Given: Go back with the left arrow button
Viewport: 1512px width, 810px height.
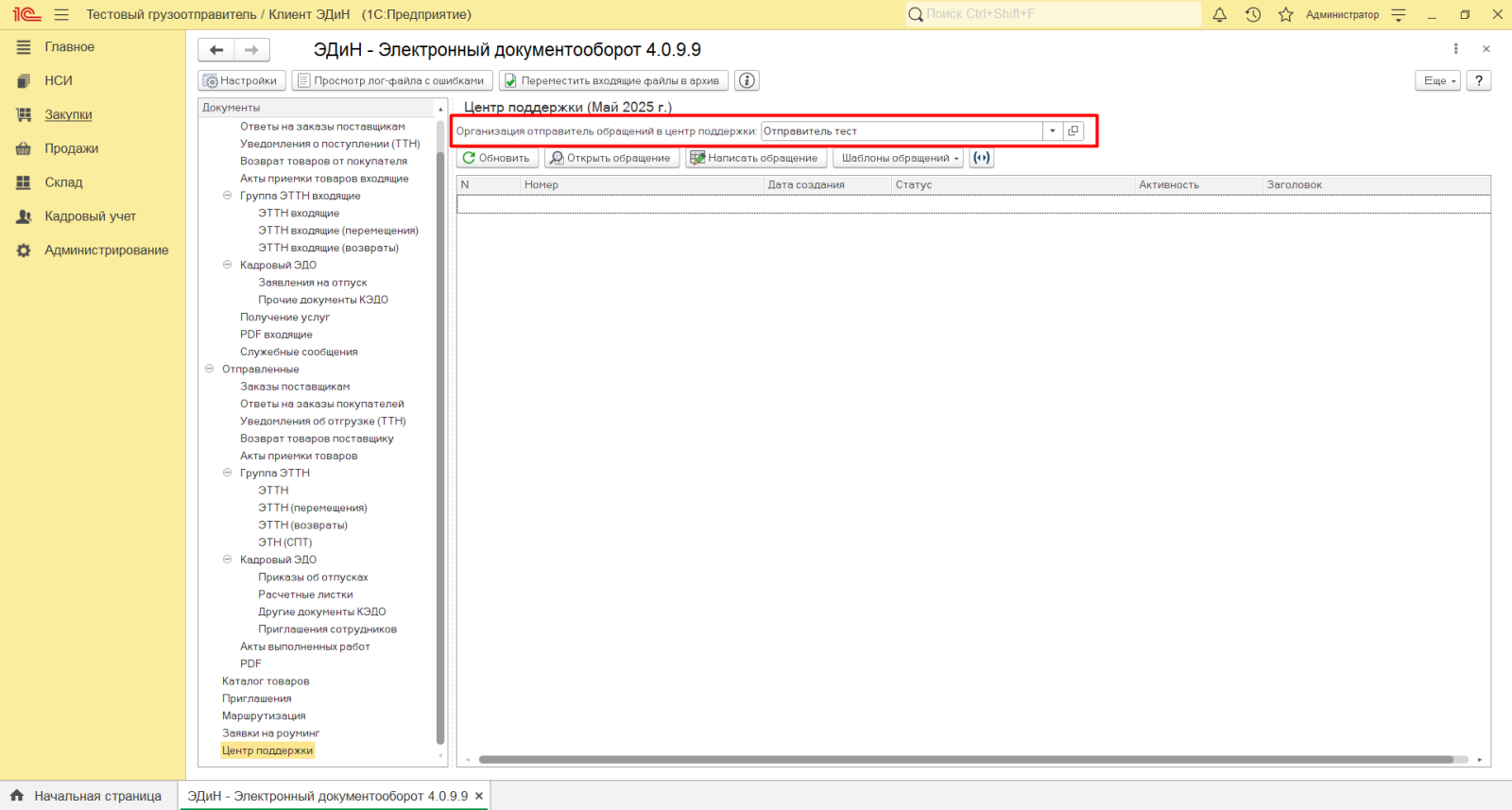Looking at the screenshot, I should point(216,50).
